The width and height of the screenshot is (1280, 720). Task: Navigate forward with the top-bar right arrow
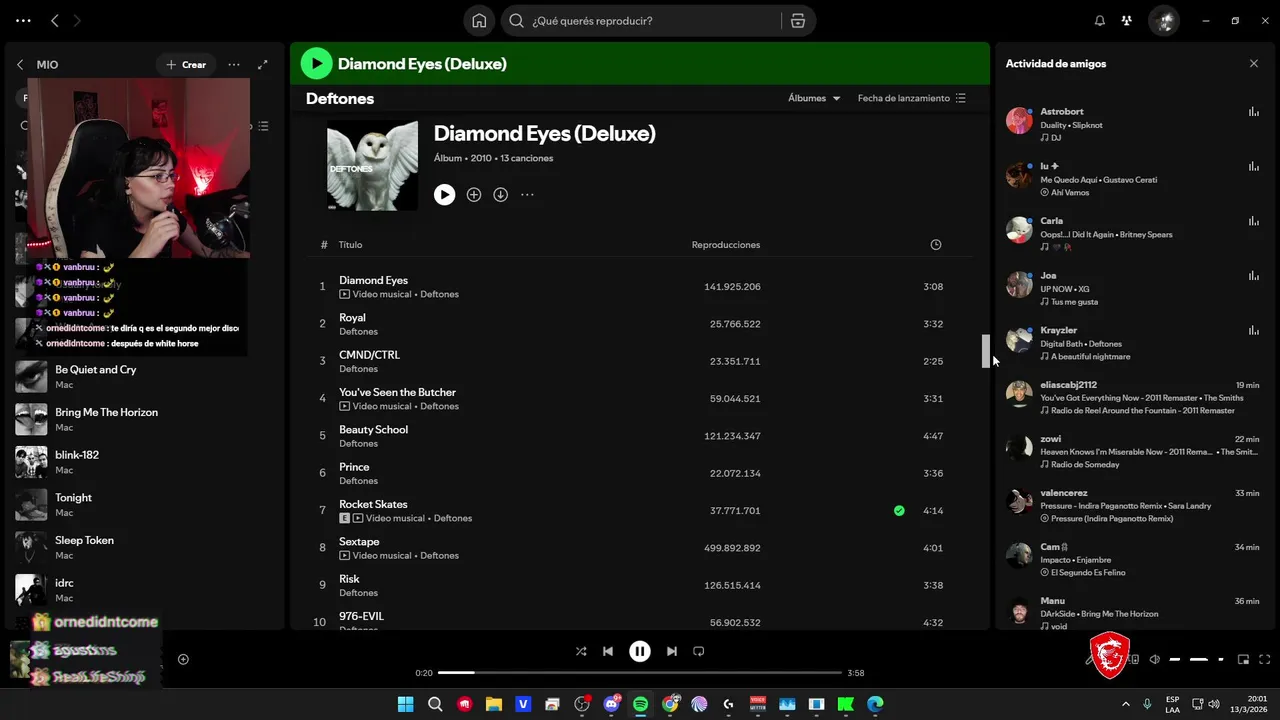pyautogui.click(x=77, y=21)
